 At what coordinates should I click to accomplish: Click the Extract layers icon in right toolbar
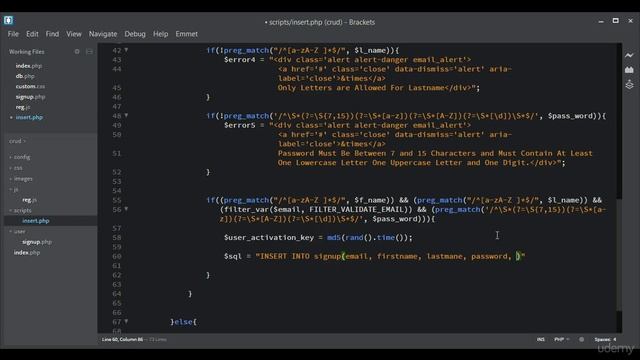coord(629,84)
